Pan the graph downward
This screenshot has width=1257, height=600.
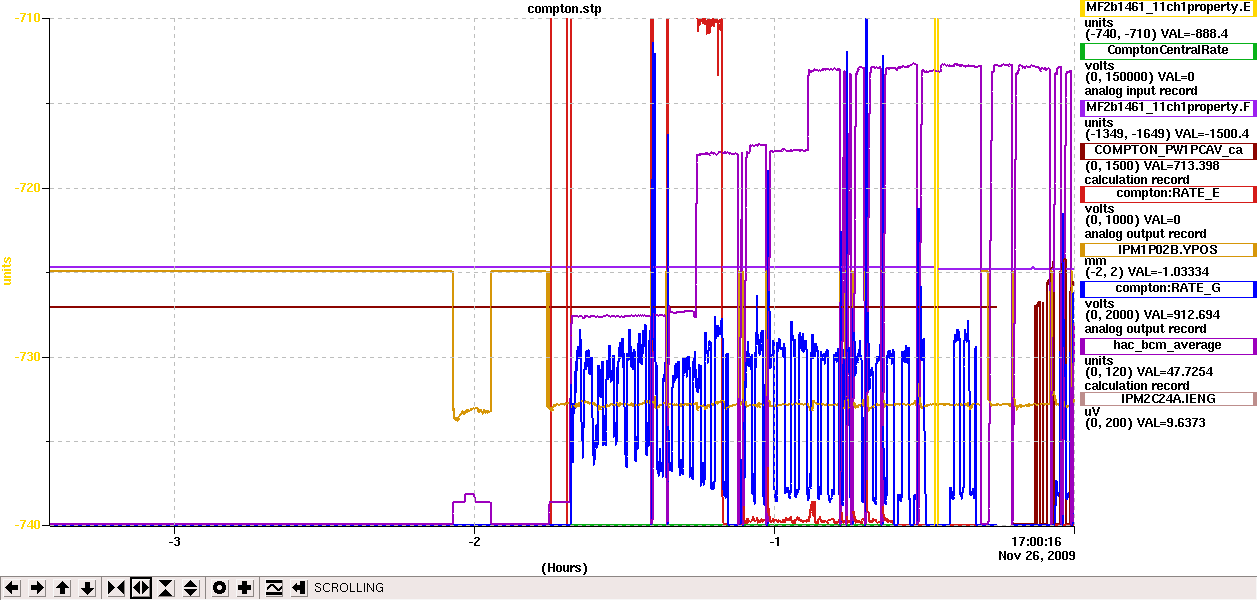[87, 588]
